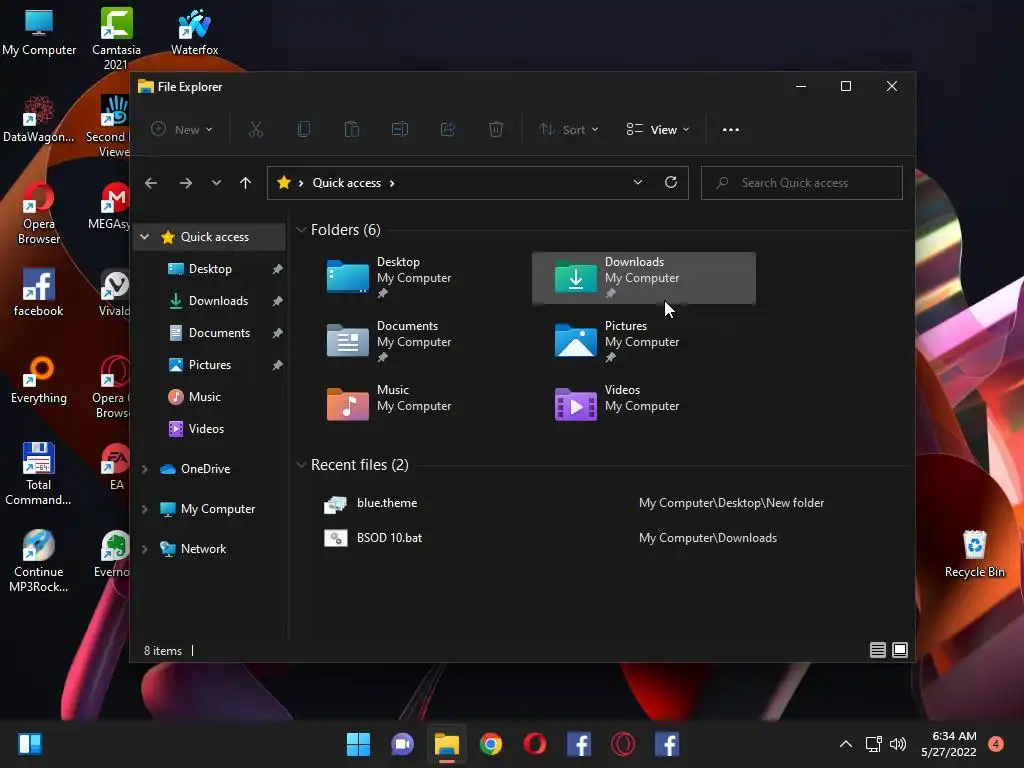Viewport: 1024px width, 768px height.
Task: Open the Documents folder tile
Action: pos(418,342)
